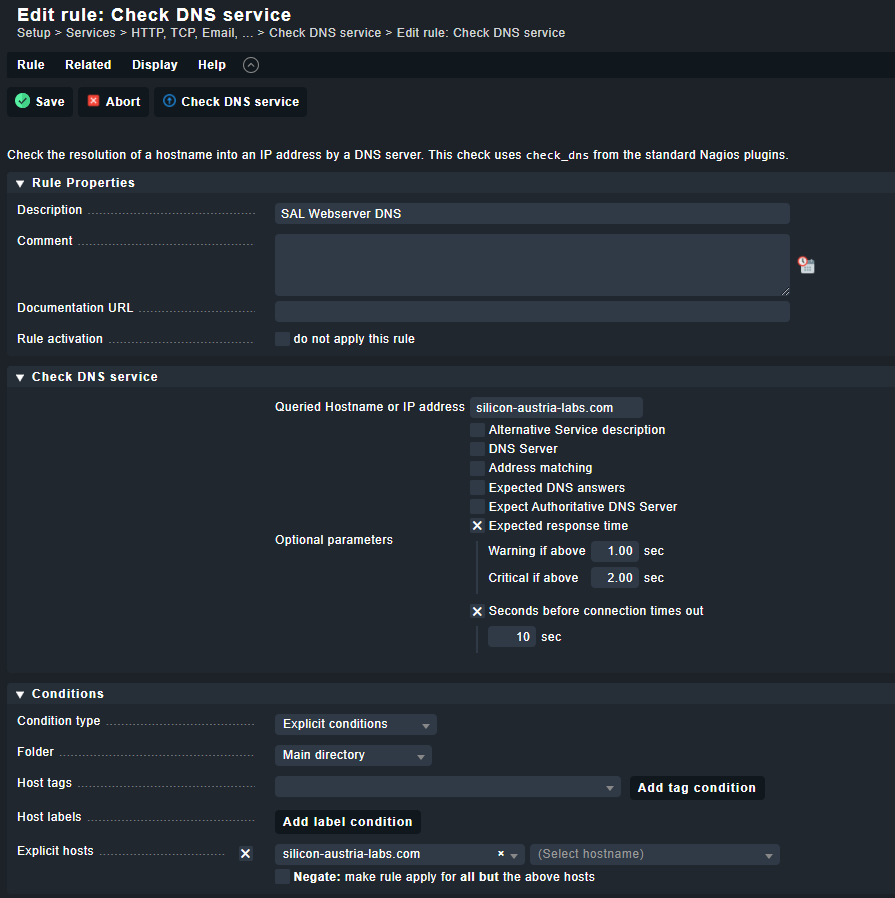
Task: Open the Condition type dropdown
Action: click(x=355, y=724)
